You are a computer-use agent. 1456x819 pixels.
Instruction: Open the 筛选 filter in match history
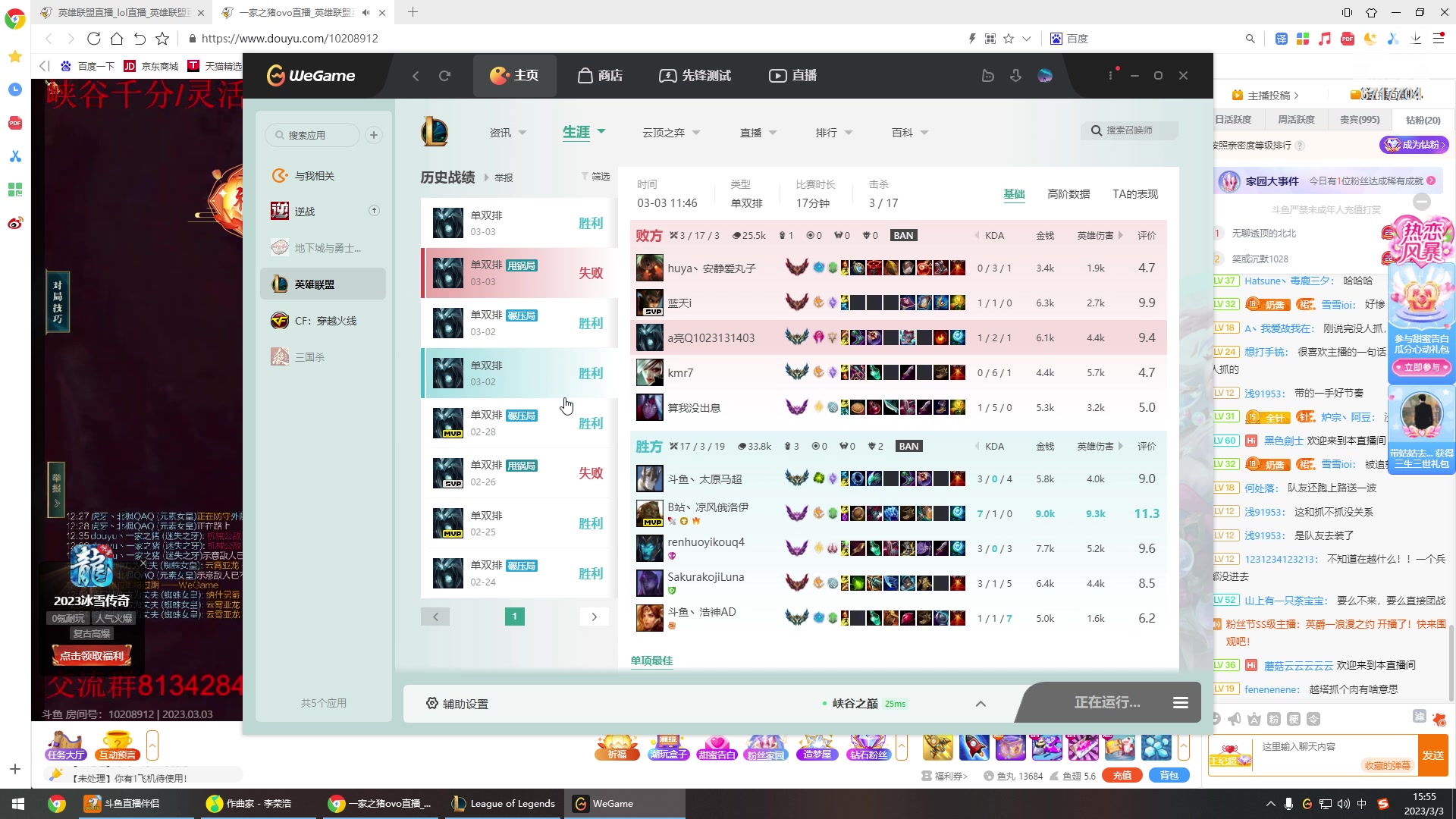(596, 177)
